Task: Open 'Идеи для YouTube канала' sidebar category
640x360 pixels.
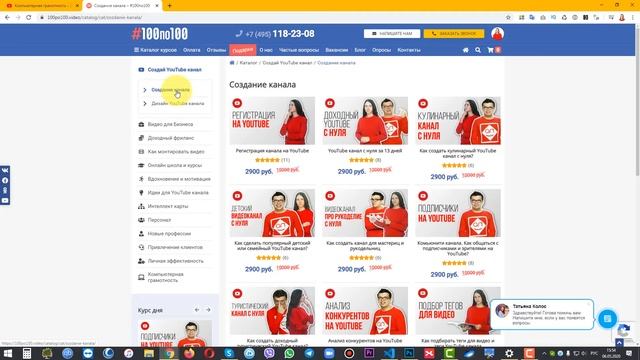Action: click(178, 193)
